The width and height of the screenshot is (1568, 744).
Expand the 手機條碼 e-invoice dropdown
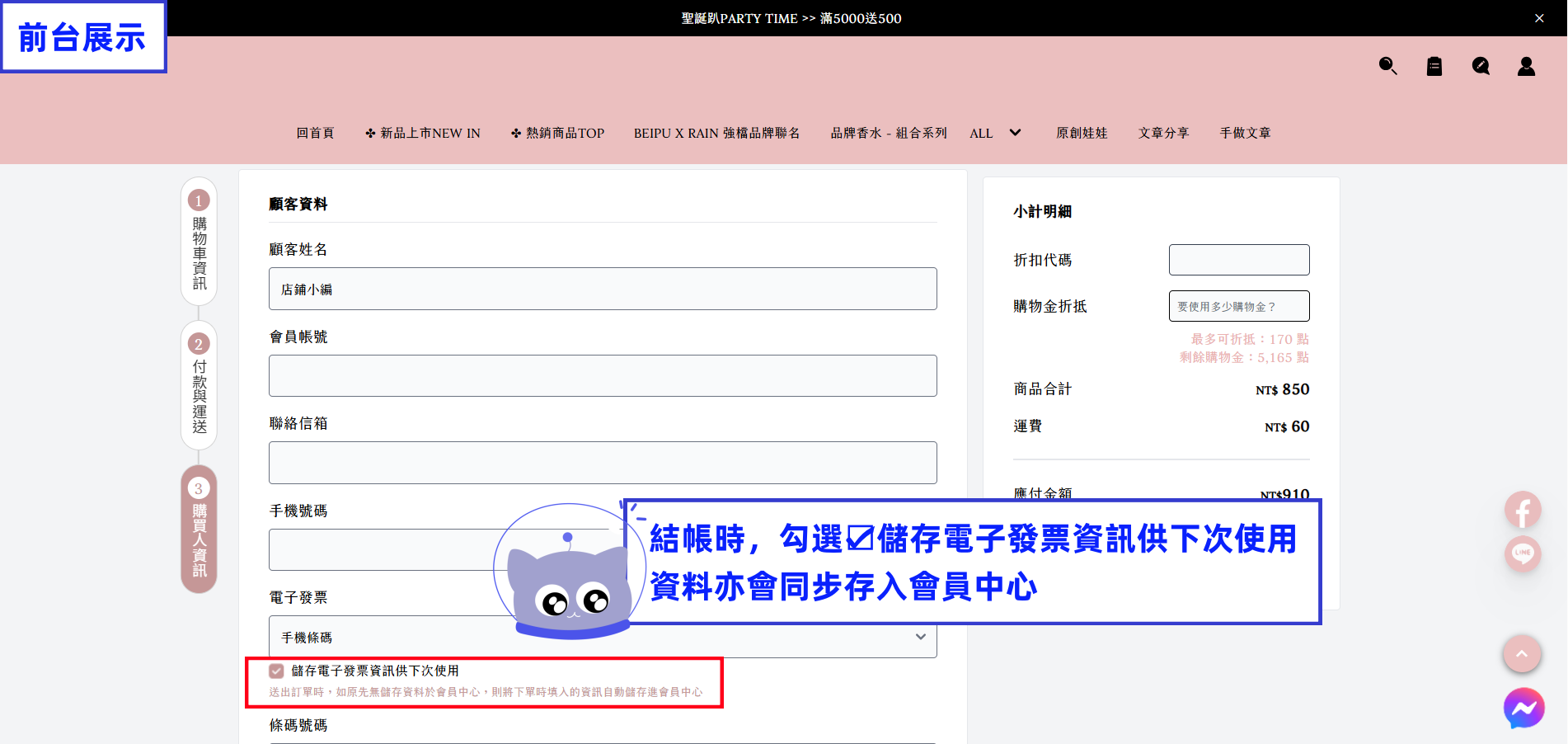603,637
